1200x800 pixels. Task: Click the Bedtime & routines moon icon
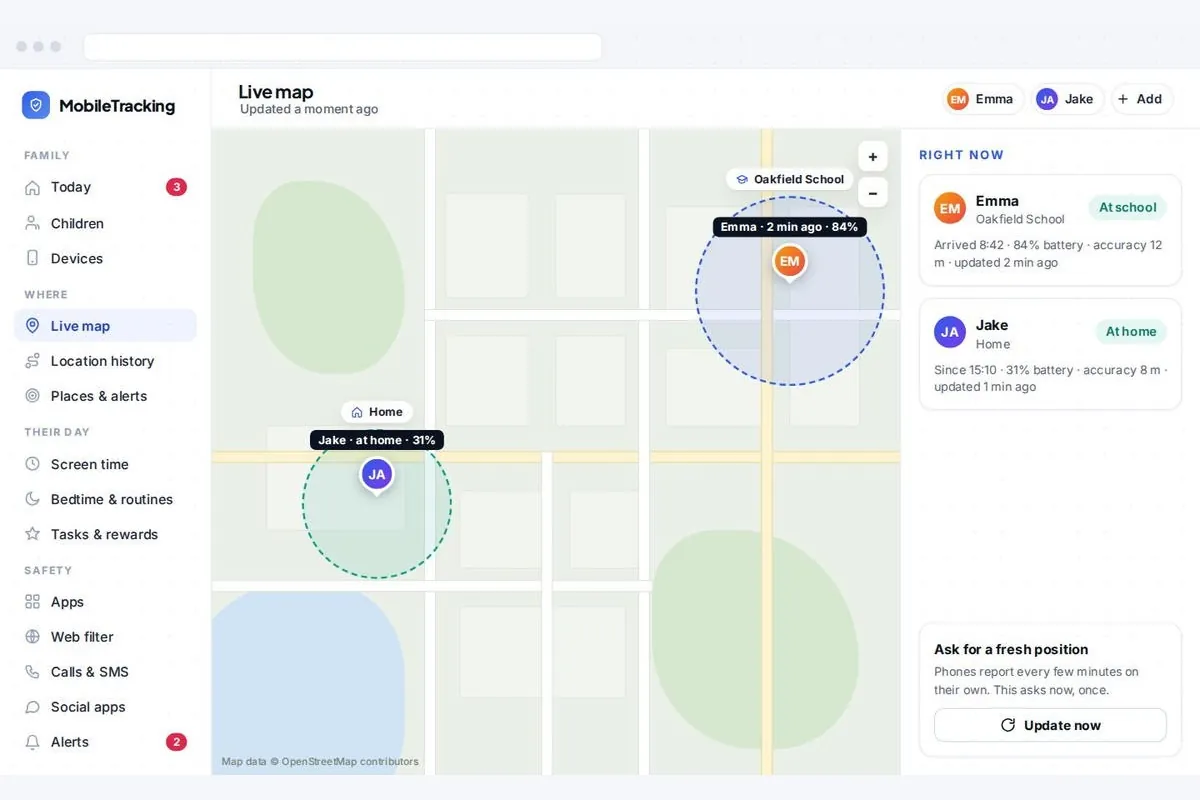pyautogui.click(x=32, y=499)
